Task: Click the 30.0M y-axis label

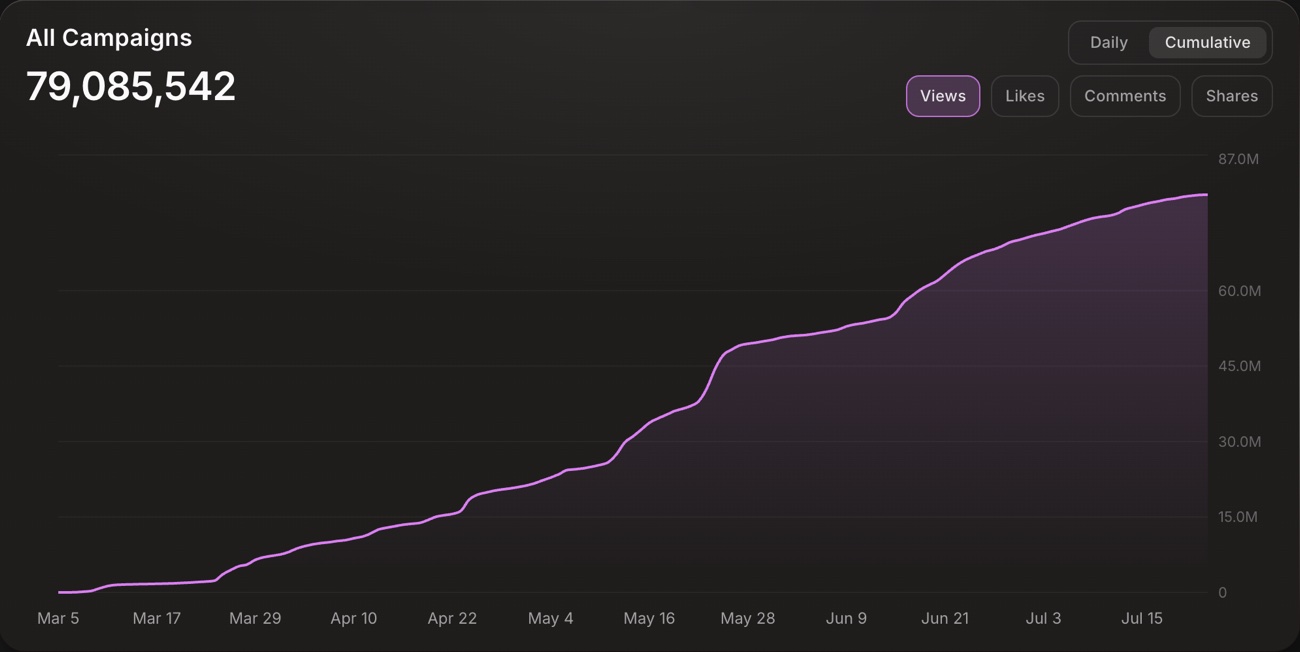Action: [x=1239, y=442]
